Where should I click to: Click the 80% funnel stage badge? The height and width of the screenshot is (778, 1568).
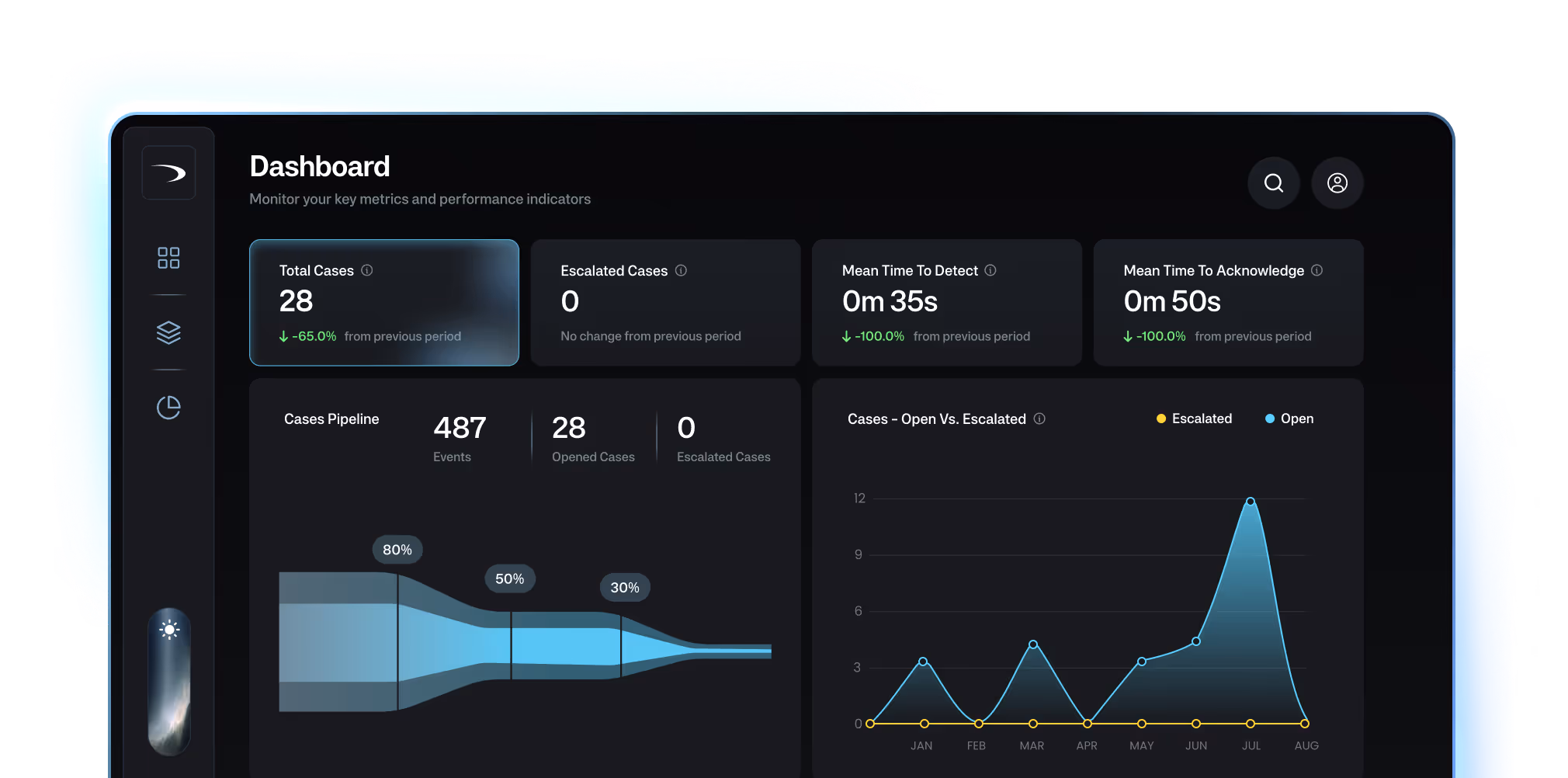pos(397,550)
